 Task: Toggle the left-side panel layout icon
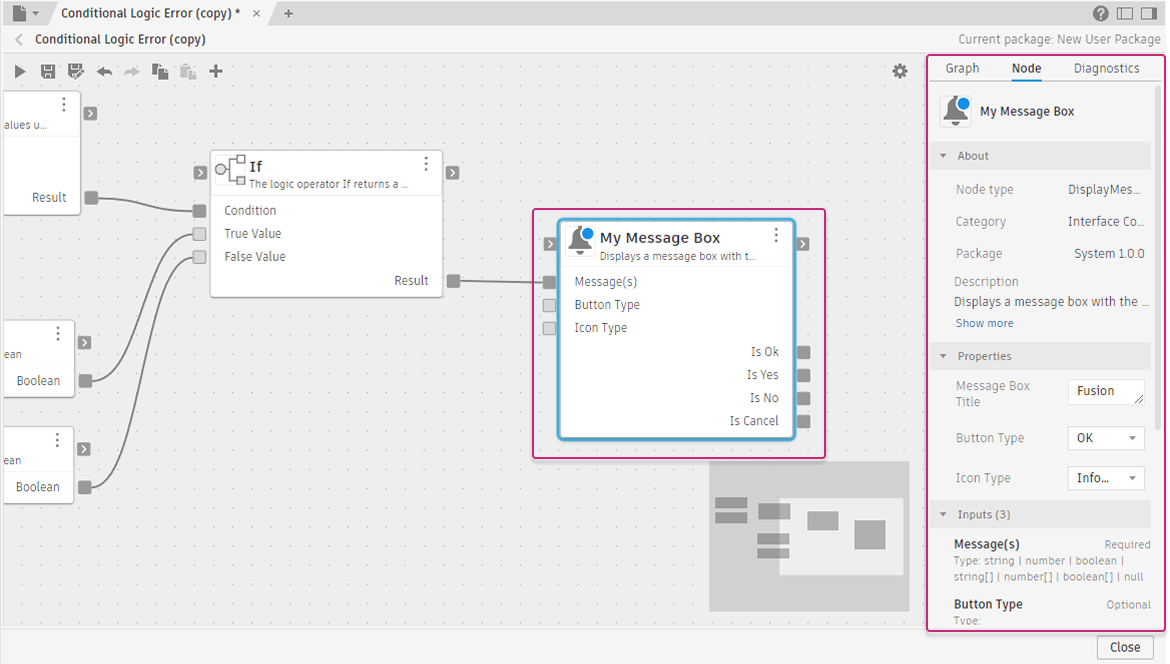coord(1125,13)
